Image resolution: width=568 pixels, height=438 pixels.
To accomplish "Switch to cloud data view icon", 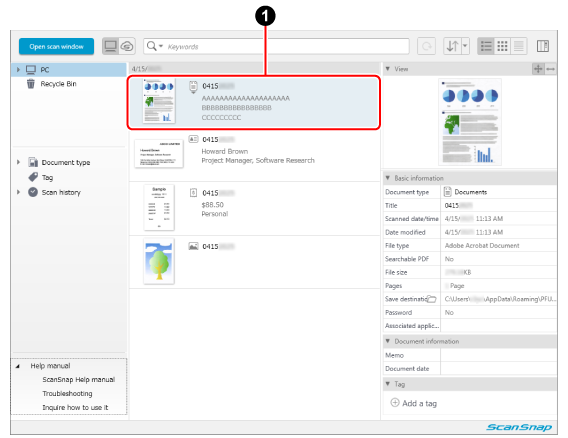I will (127, 46).
